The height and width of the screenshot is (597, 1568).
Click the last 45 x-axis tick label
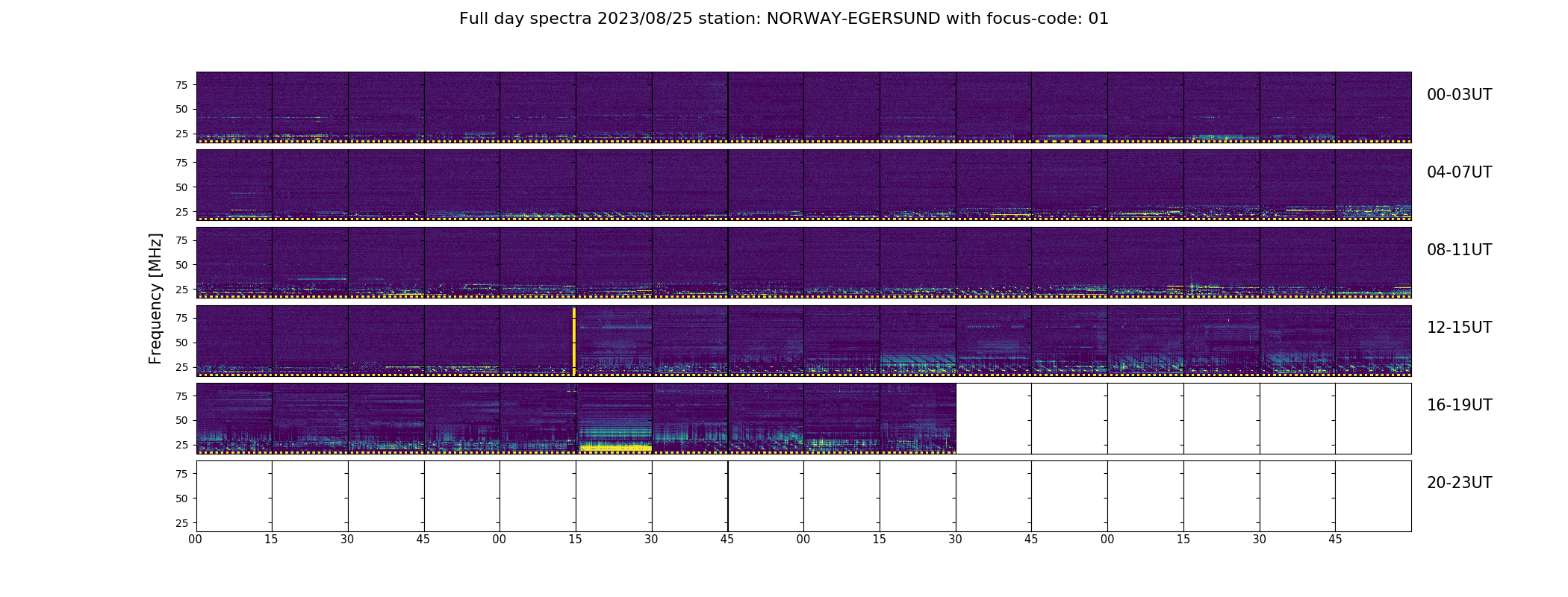tap(1335, 539)
